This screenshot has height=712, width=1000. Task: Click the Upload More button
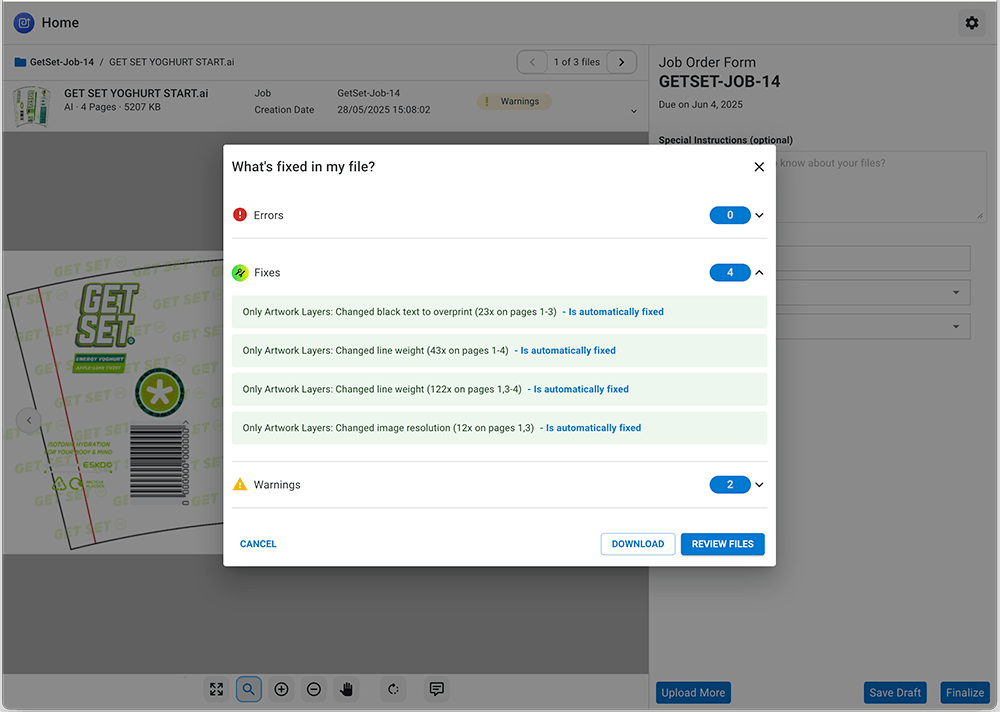[x=693, y=693]
